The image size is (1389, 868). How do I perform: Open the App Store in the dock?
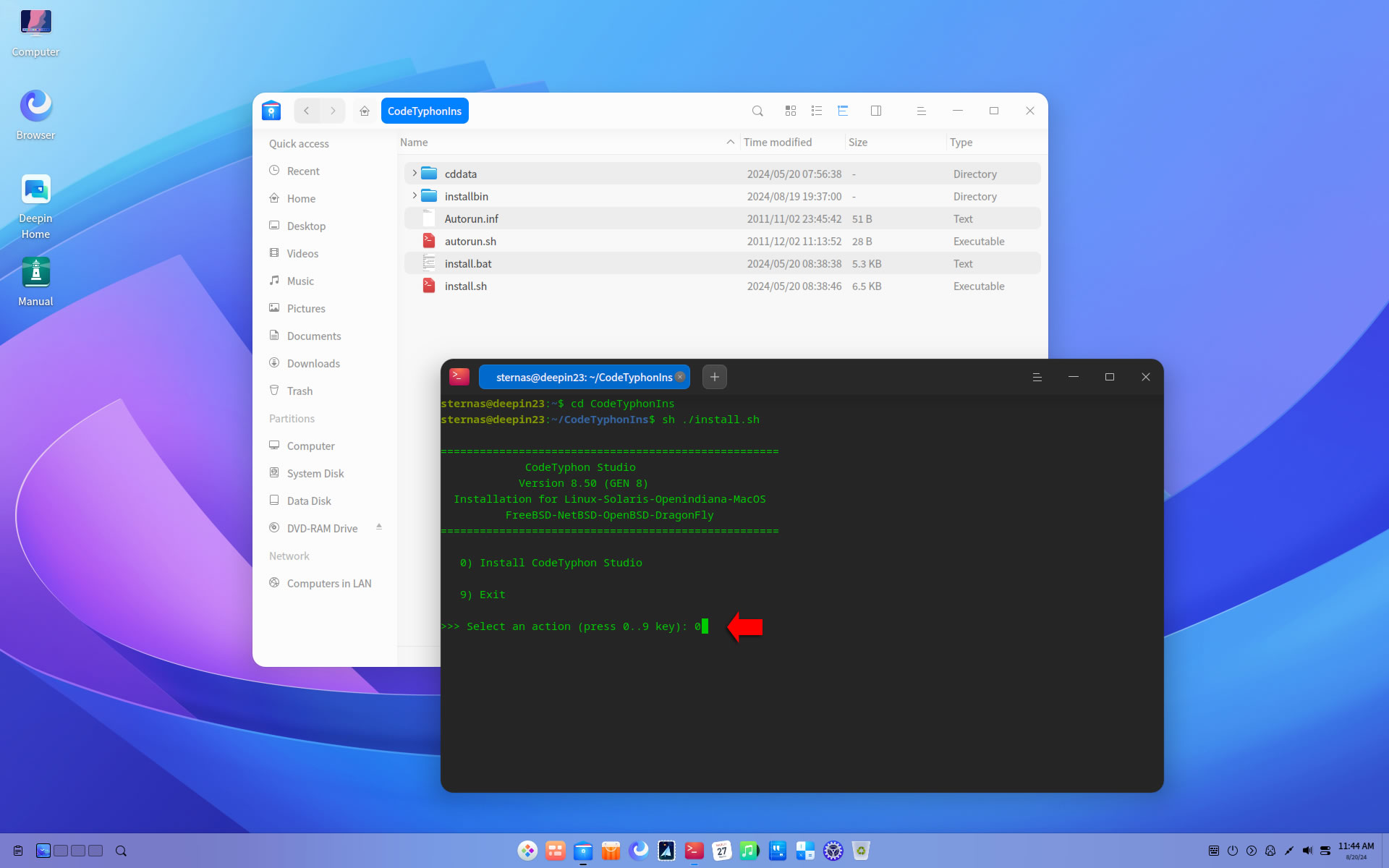coord(611,851)
